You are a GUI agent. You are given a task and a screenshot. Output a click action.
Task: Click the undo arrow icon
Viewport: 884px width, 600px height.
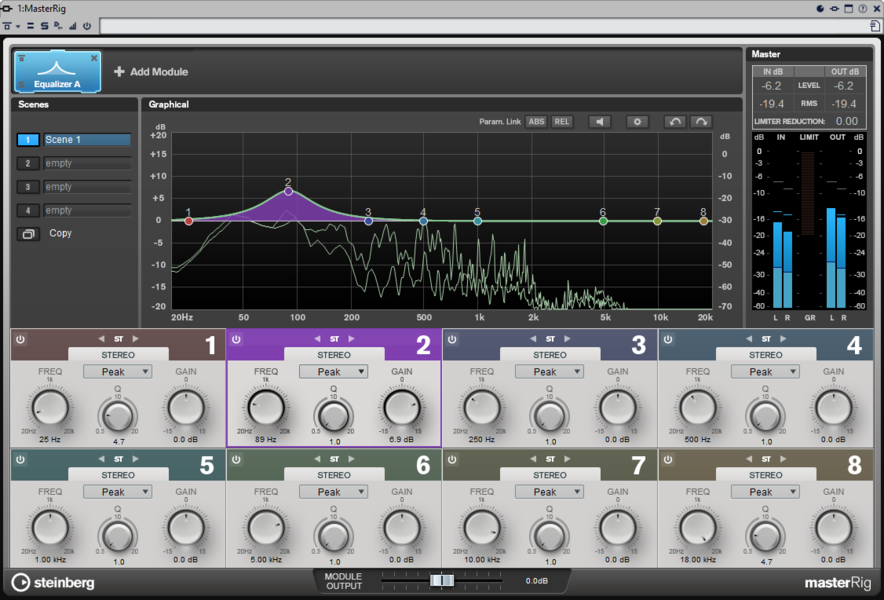(x=675, y=122)
